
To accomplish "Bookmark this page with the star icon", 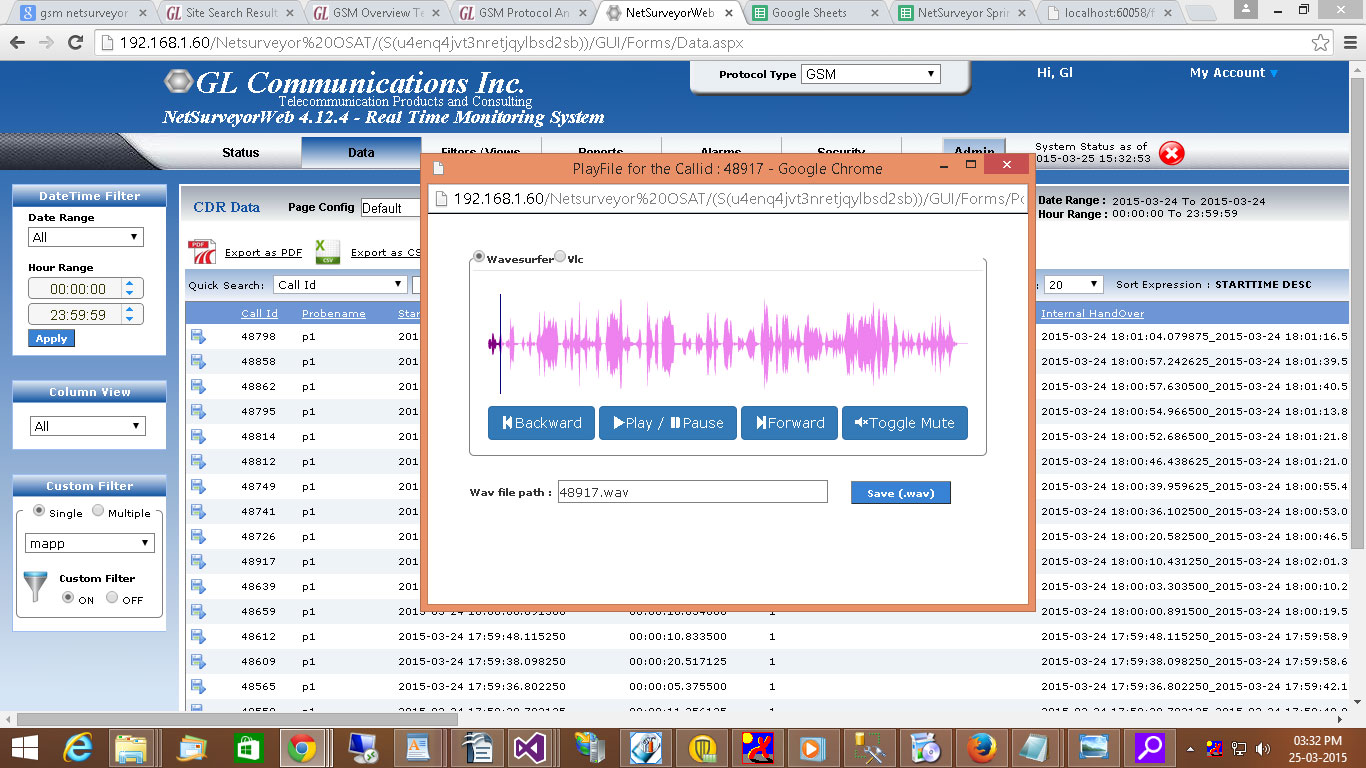I will (1321, 43).
